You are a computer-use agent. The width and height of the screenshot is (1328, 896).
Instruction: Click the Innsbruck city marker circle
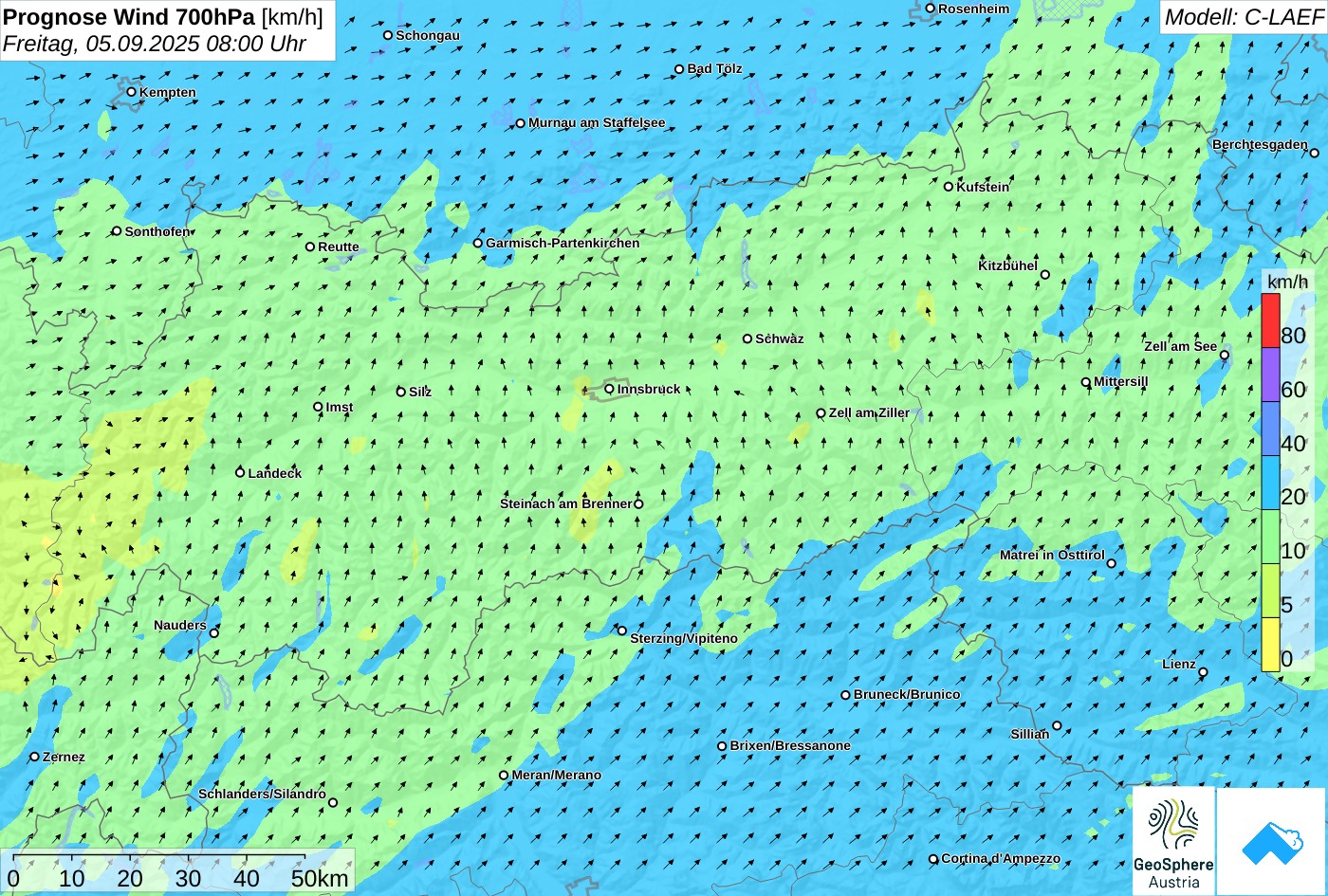tap(609, 389)
